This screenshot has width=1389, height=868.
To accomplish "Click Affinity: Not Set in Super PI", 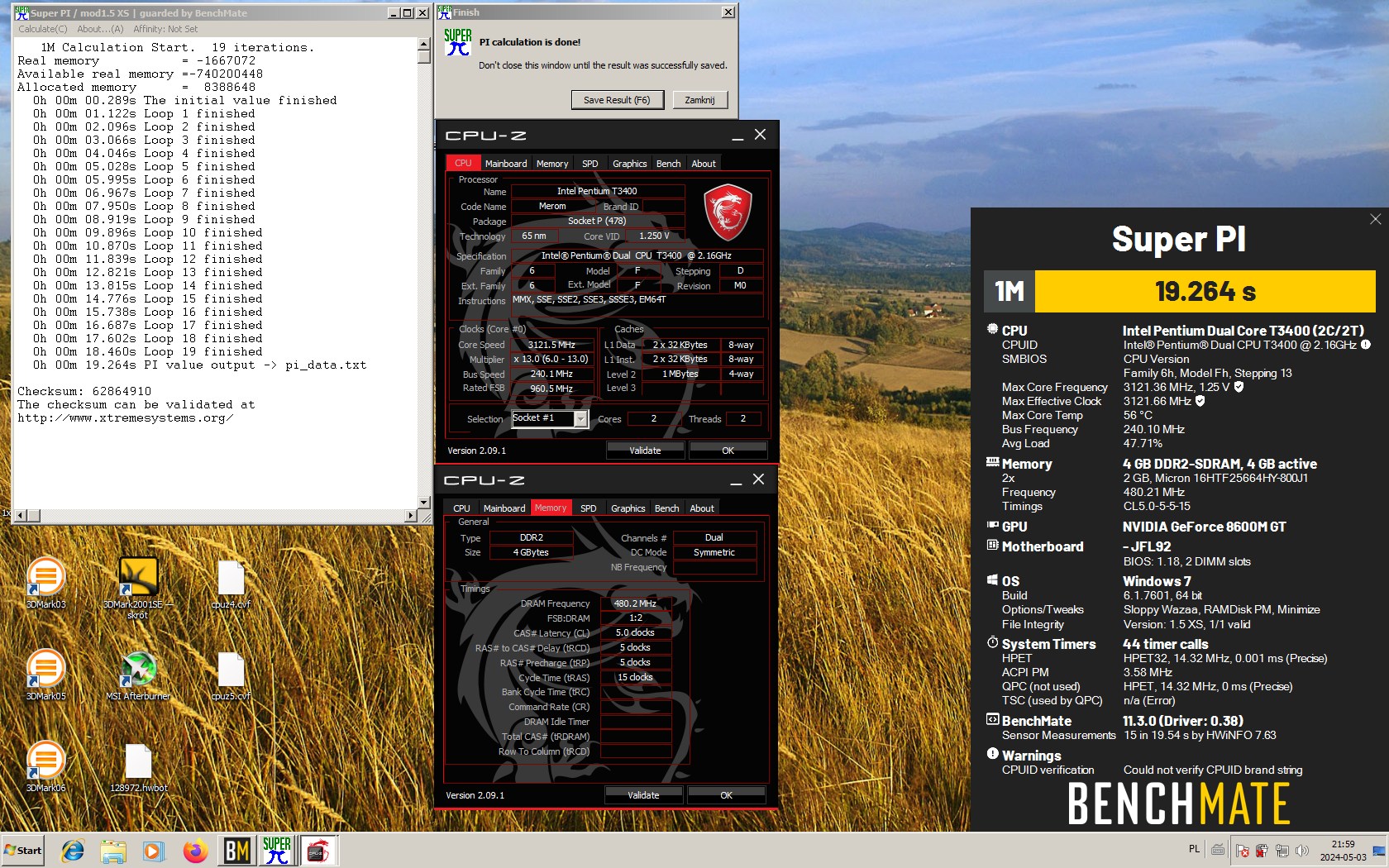I will click(165, 29).
